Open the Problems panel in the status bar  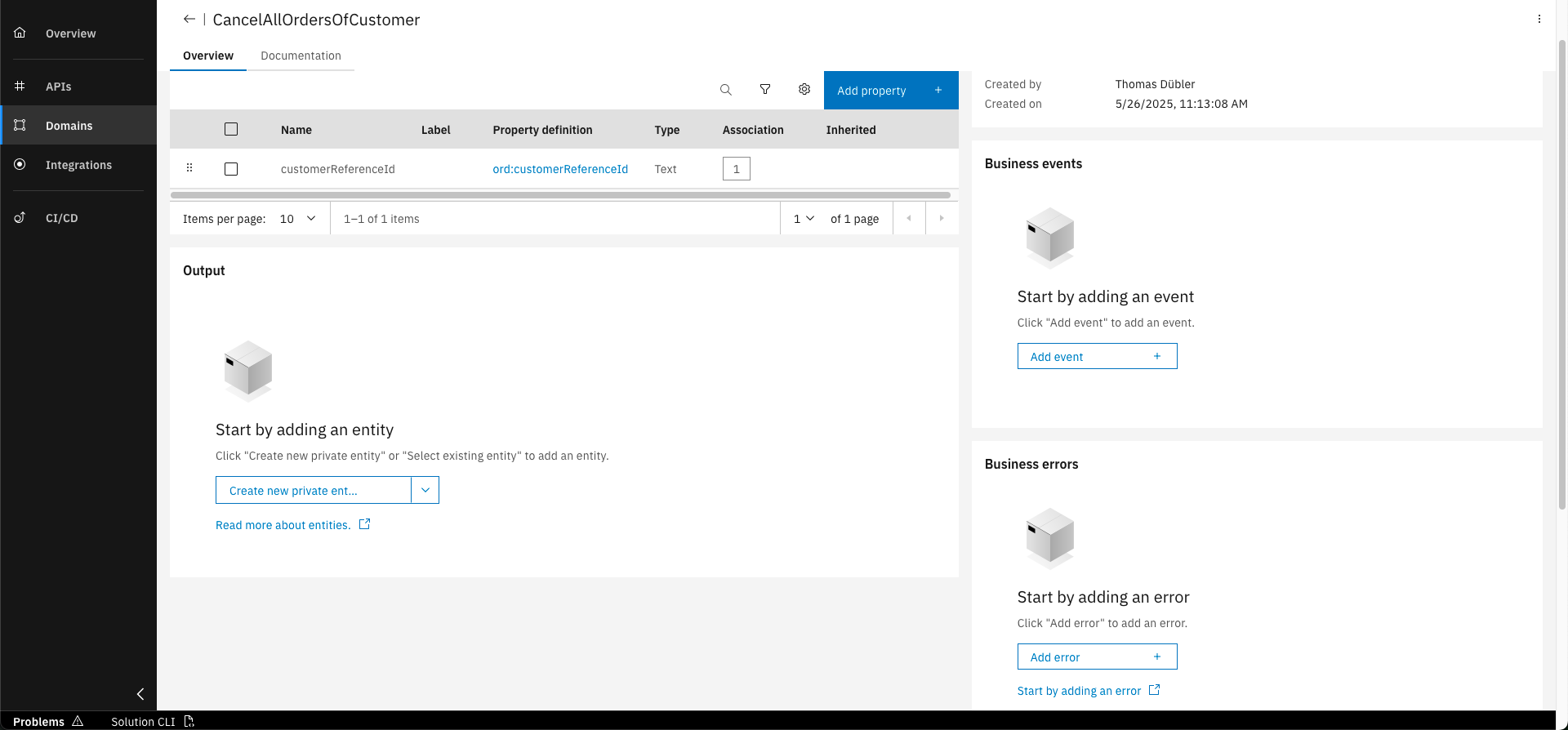pos(48,721)
